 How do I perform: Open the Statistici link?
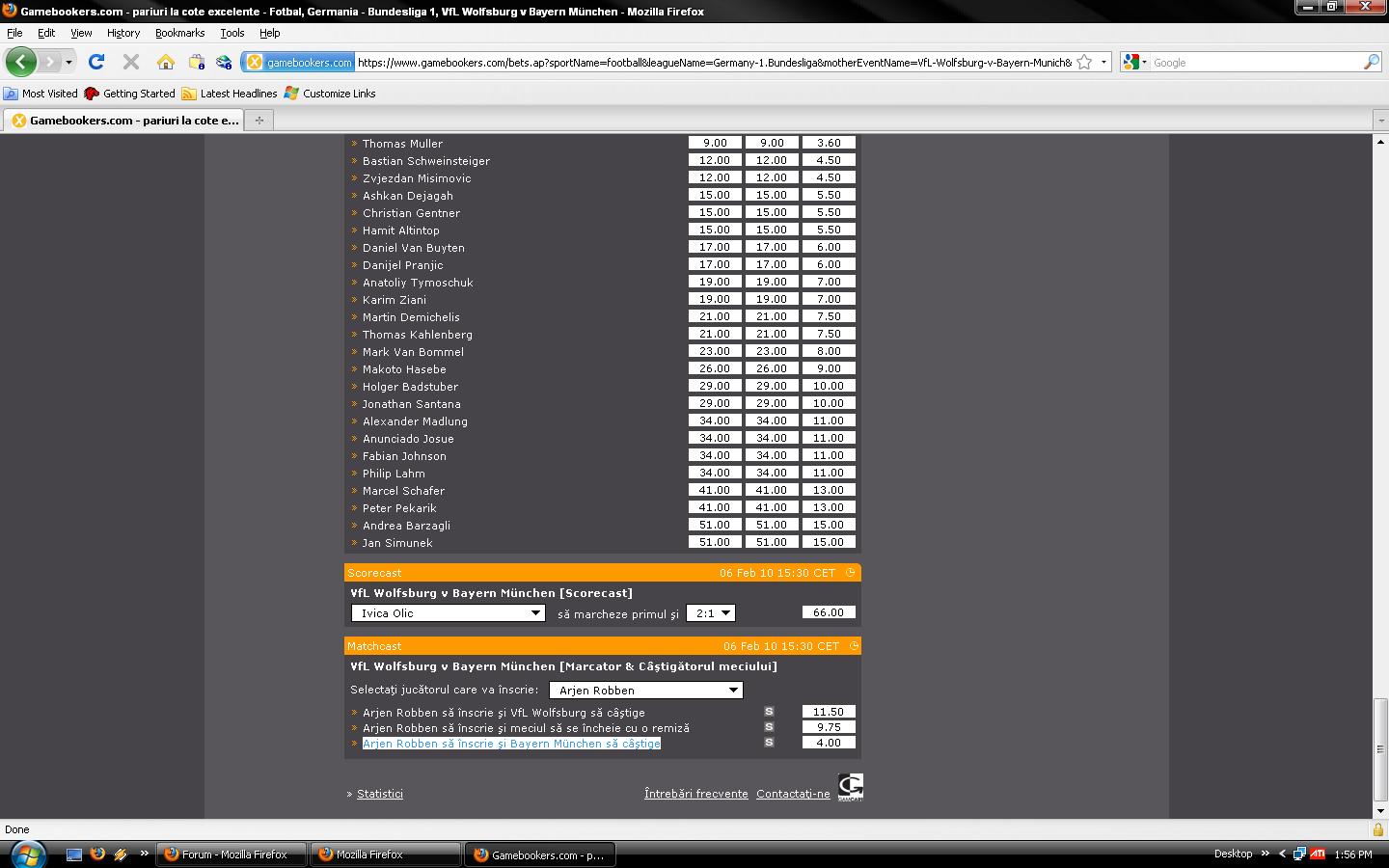pos(380,794)
